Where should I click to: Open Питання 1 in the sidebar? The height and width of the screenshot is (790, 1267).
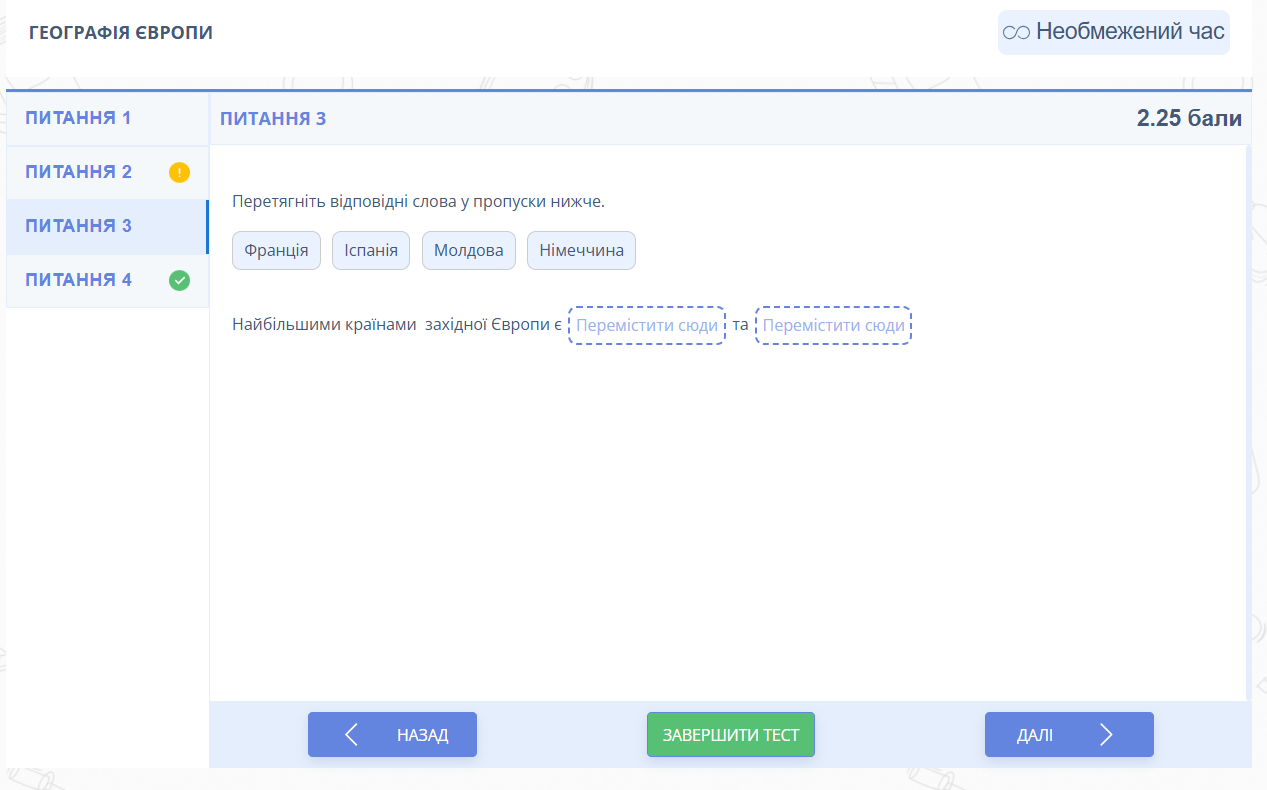click(x=78, y=118)
